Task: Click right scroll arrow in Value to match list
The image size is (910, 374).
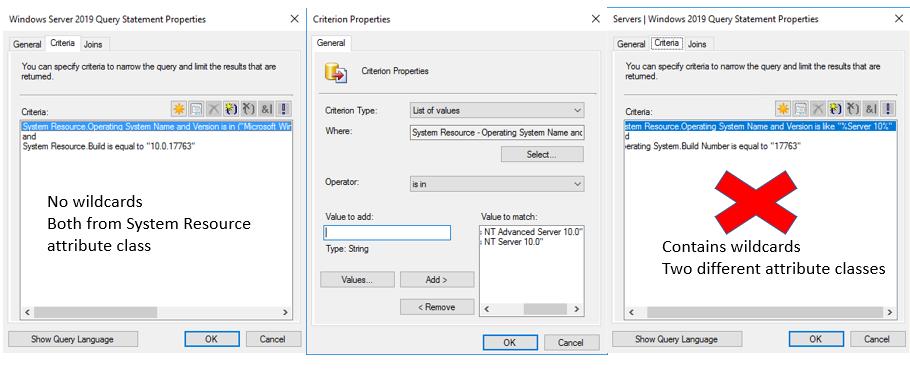Action: [x=577, y=309]
